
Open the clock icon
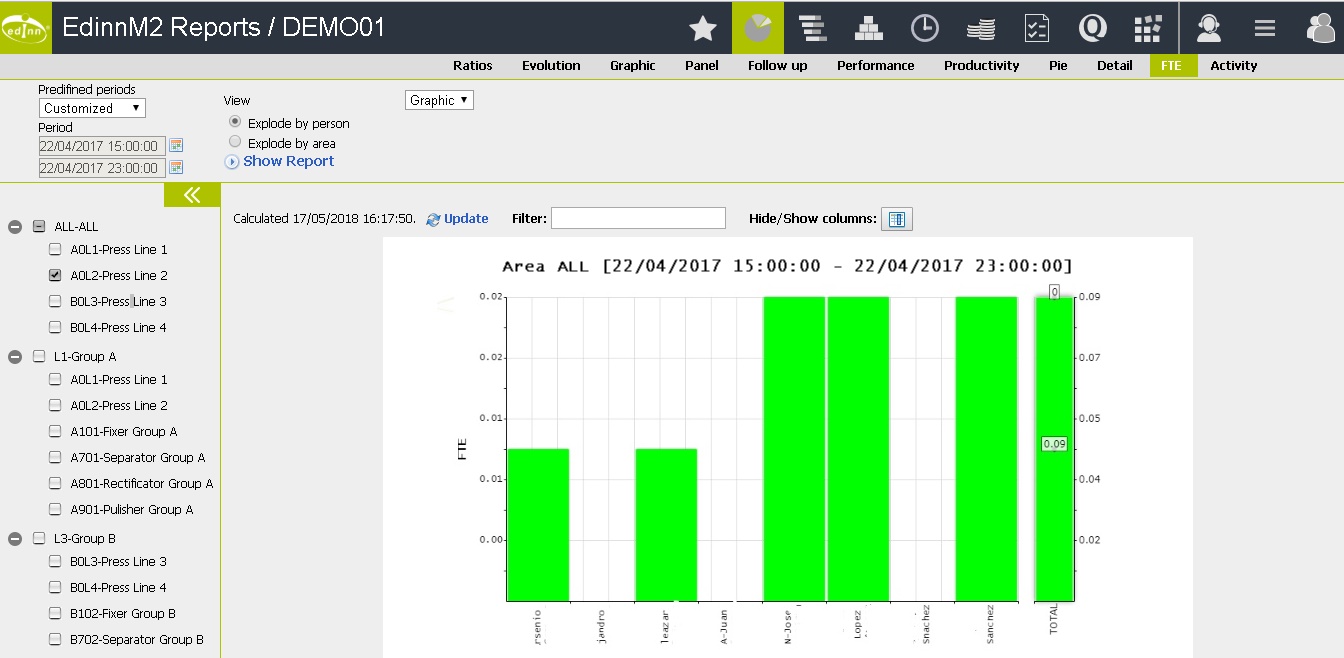[924, 28]
